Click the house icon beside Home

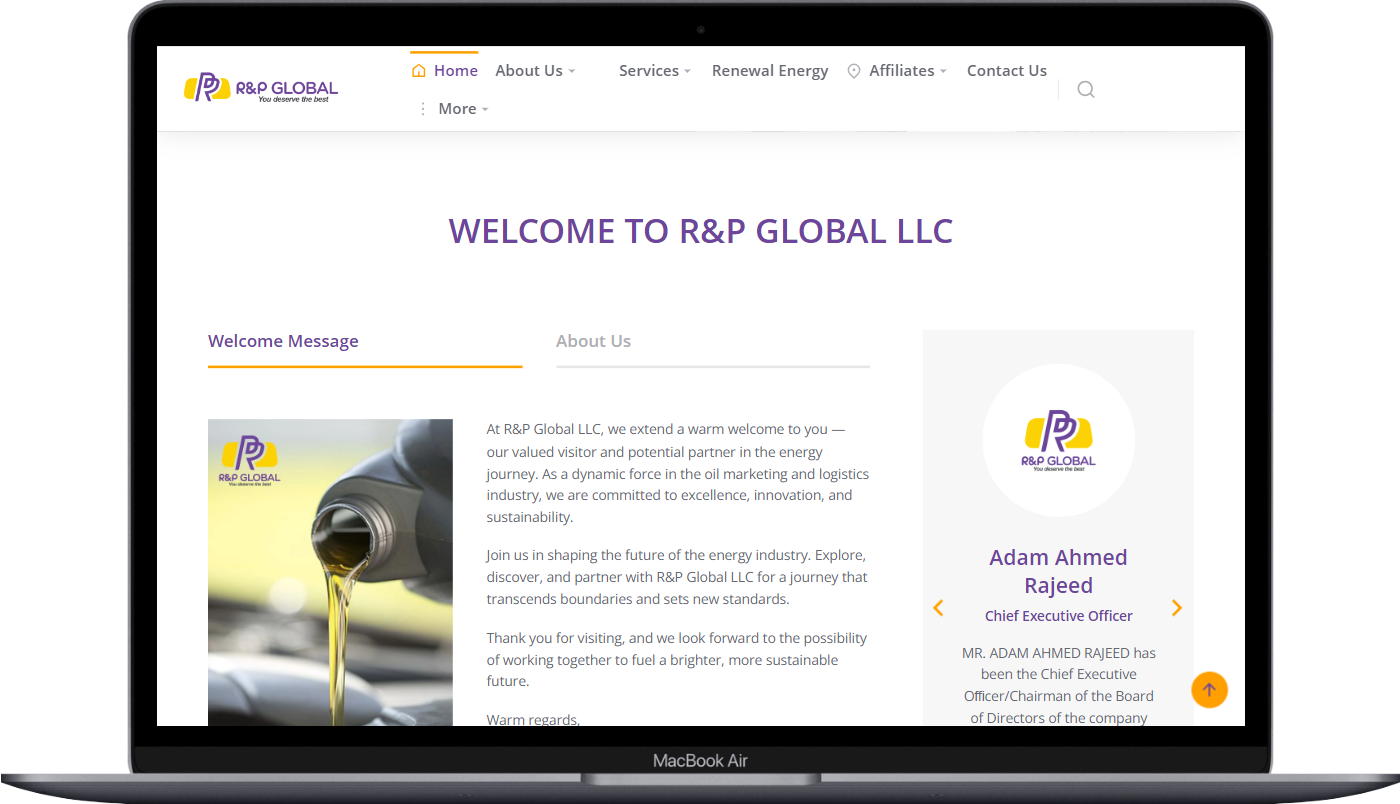[419, 71]
